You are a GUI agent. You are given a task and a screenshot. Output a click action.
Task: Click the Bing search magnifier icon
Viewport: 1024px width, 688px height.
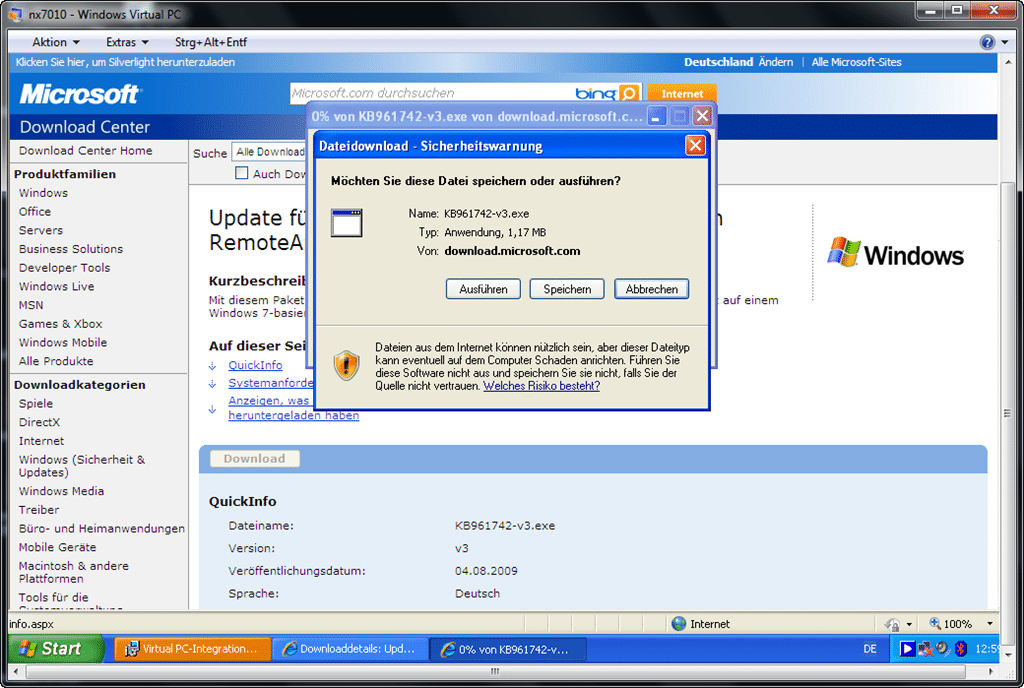coord(629,93)
